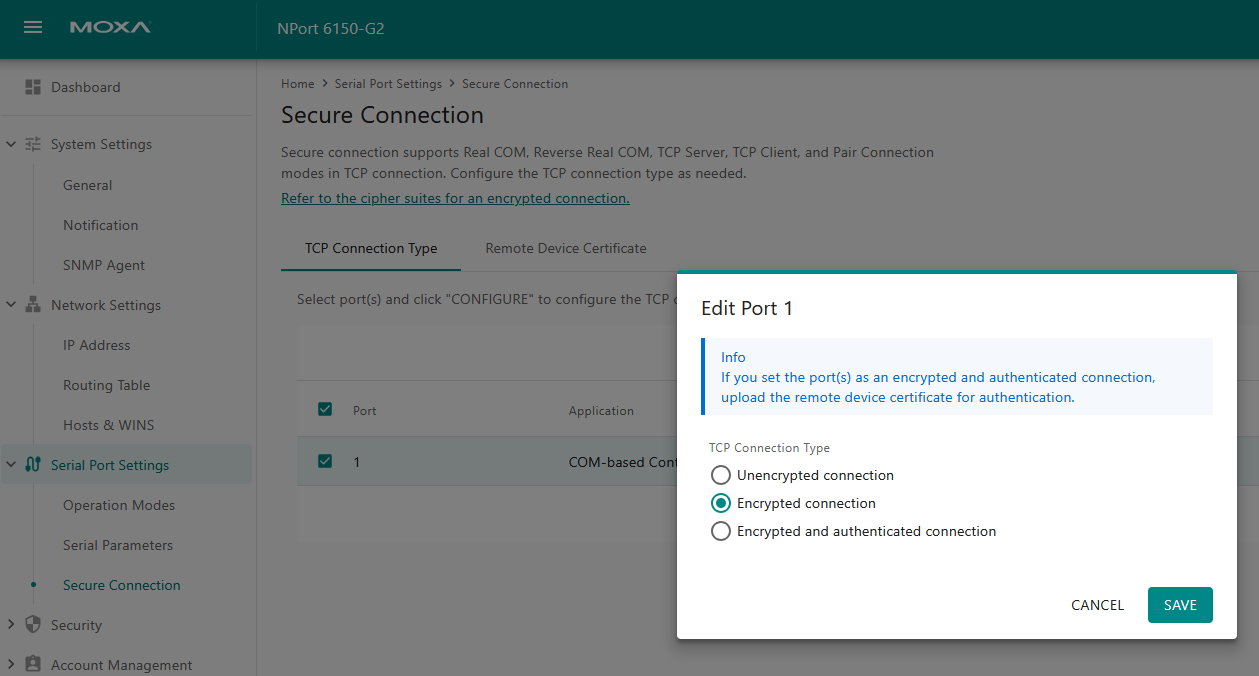Go to Operation Modes in sidebar

pyautogui.click(x=119, y=505)
